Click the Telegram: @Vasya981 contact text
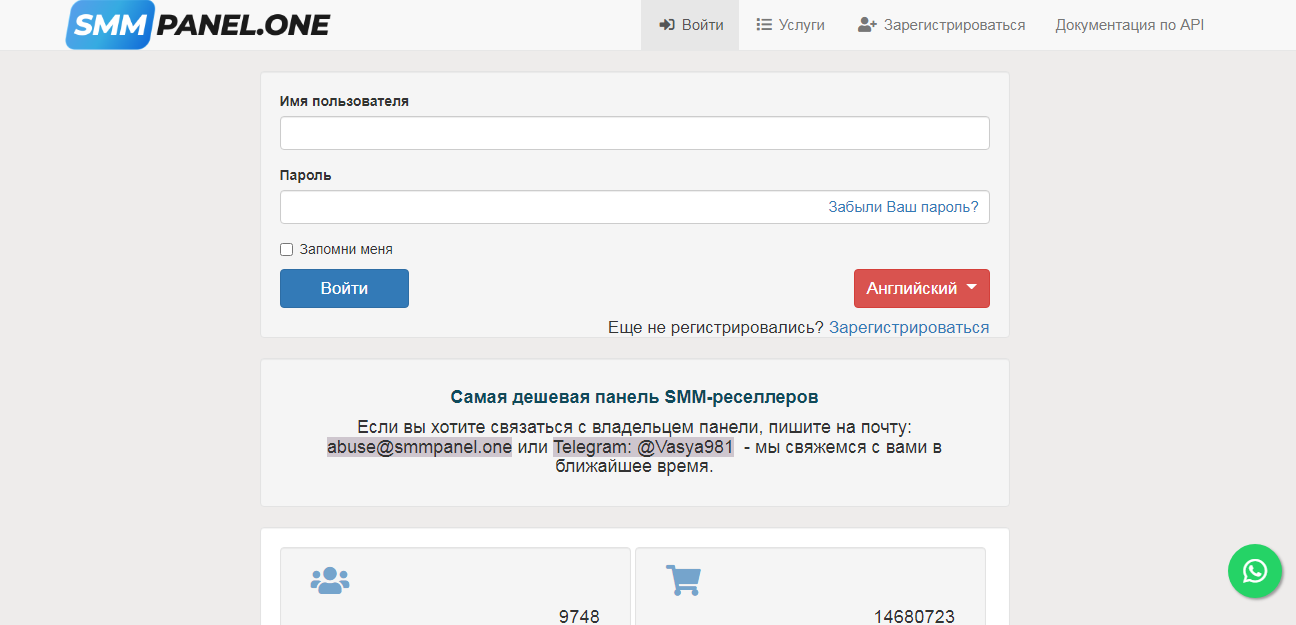Image resolution: width=1296 pixels, height=625 pixels. click(x=643, y=447)
